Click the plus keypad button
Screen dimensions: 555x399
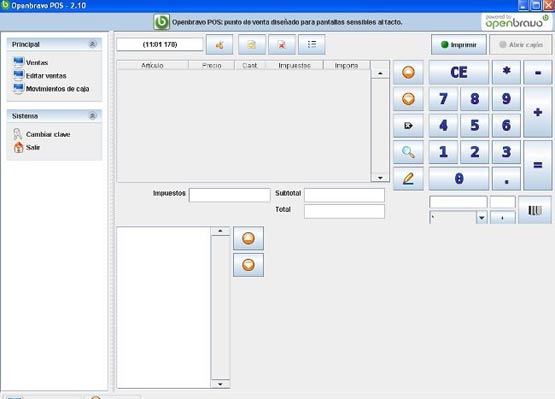(538, 112)
